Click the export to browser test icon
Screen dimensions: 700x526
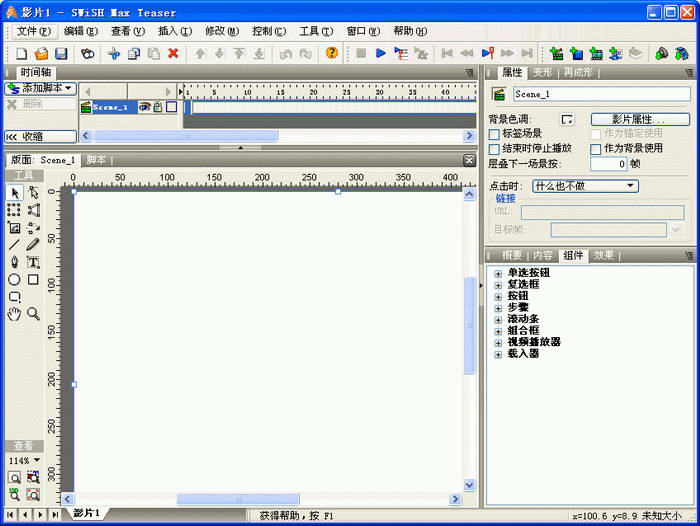681,54
